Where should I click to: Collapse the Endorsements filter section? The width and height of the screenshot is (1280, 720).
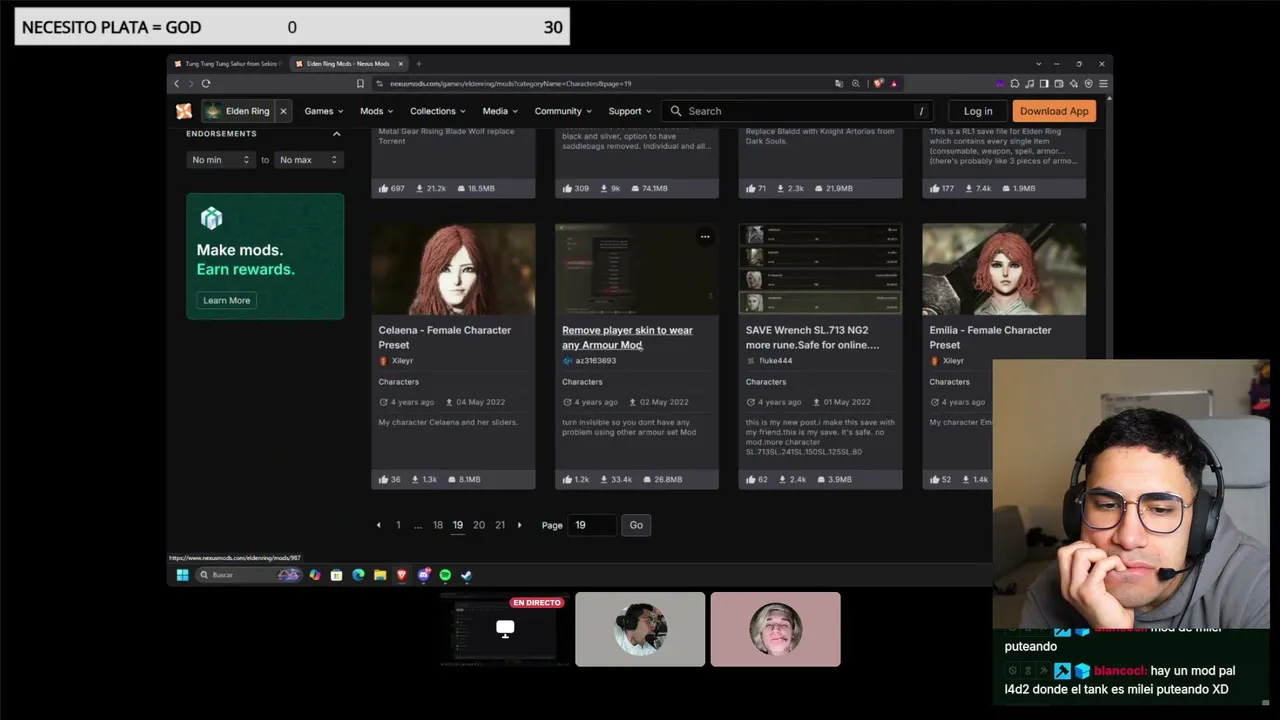(x=336, y=134)
